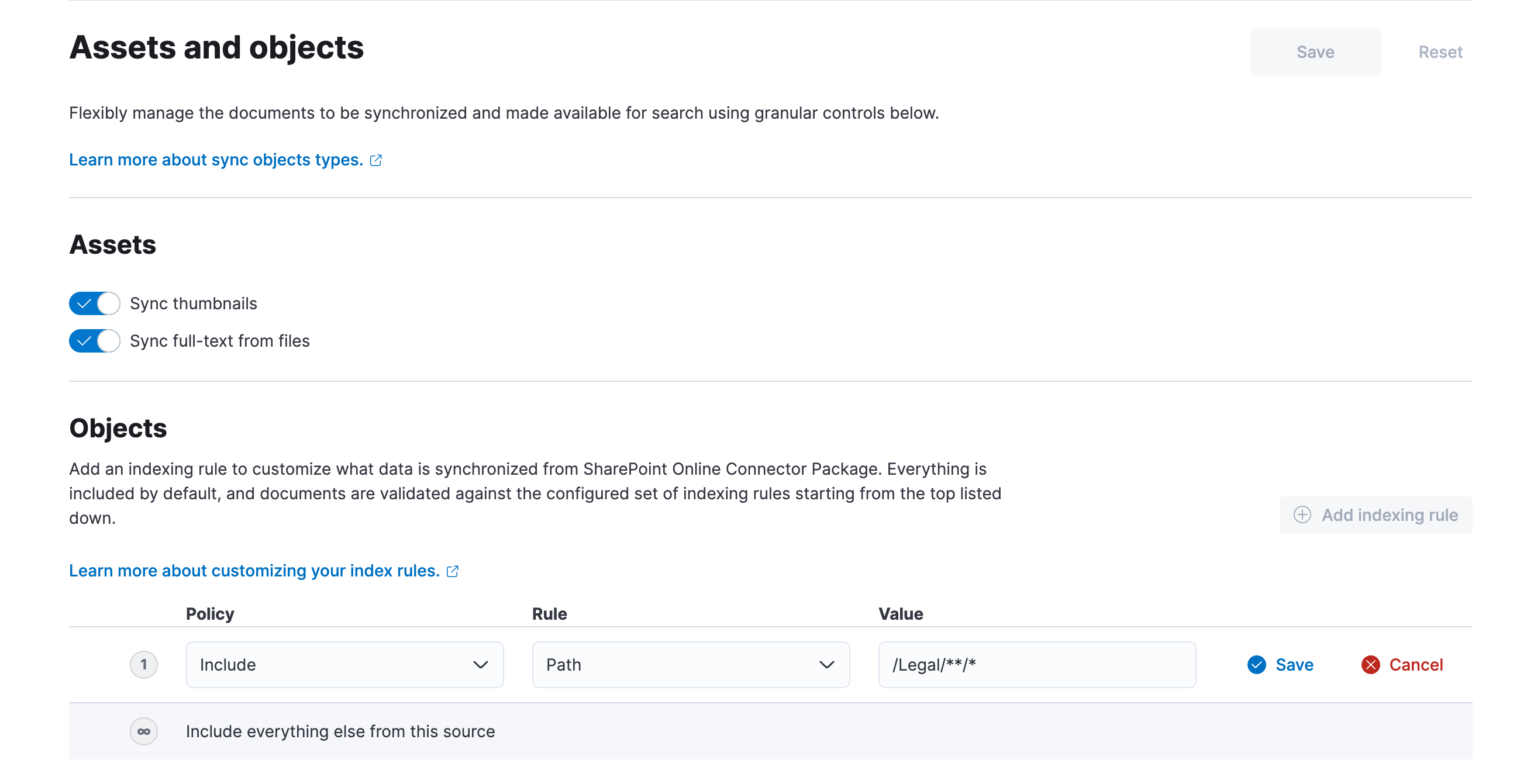Viewport: 1520px width, 784px height.
Task: Disable the Sync thumbnails toggle
Action: coord(94,303)
